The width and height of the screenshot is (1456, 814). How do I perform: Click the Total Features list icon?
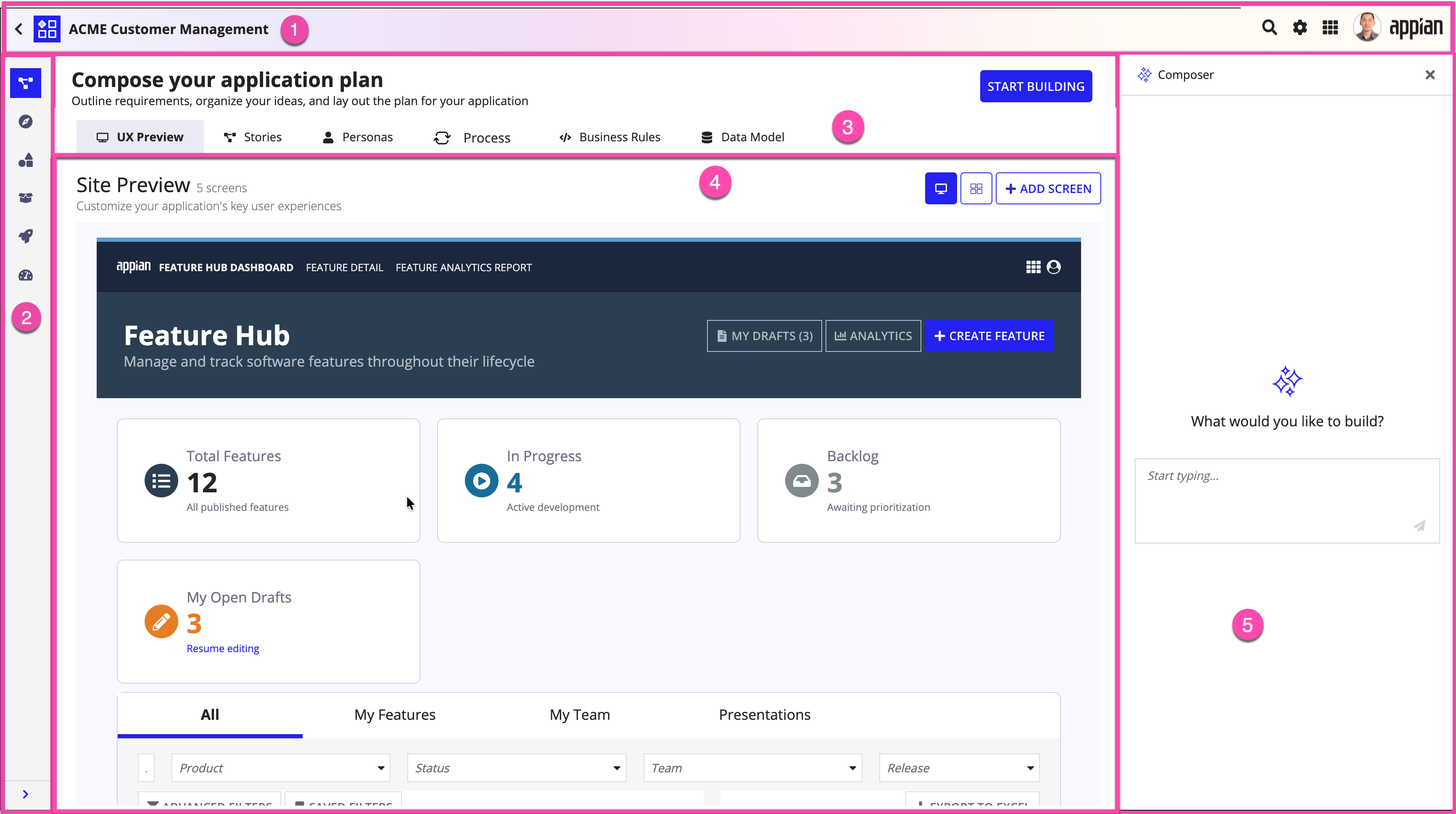(161, 481)
